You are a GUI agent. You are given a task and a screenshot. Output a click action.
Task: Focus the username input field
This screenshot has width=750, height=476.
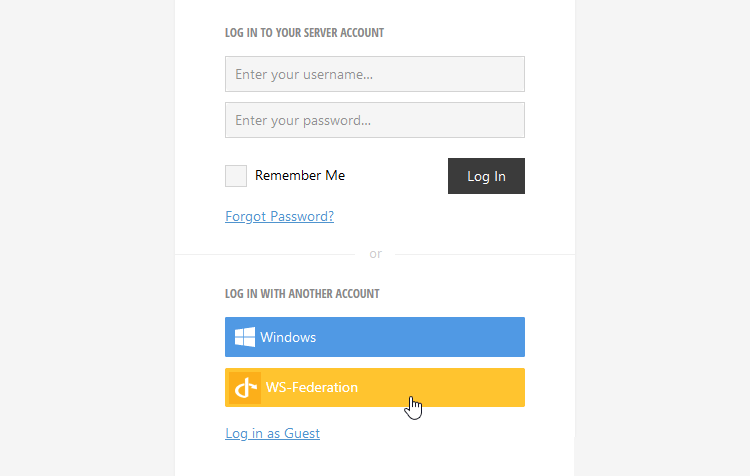[x=375, y=74]
